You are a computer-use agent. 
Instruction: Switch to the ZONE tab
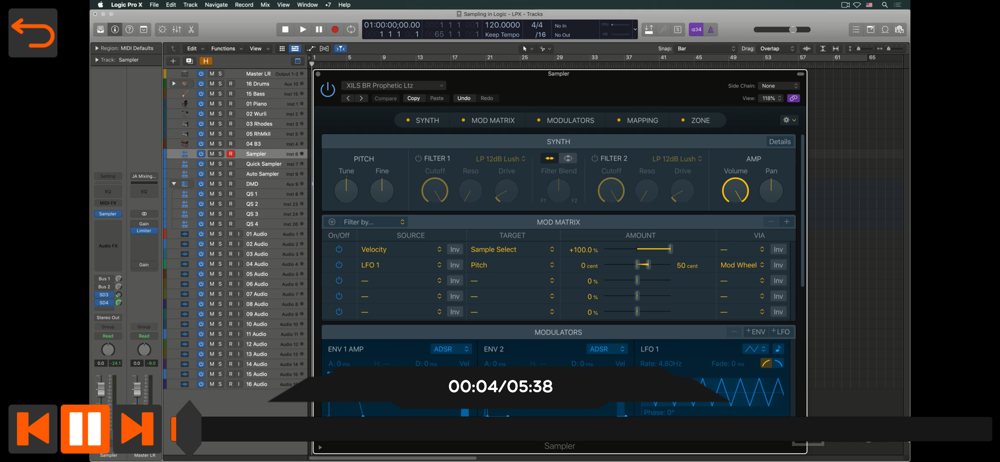pos(700,120)
